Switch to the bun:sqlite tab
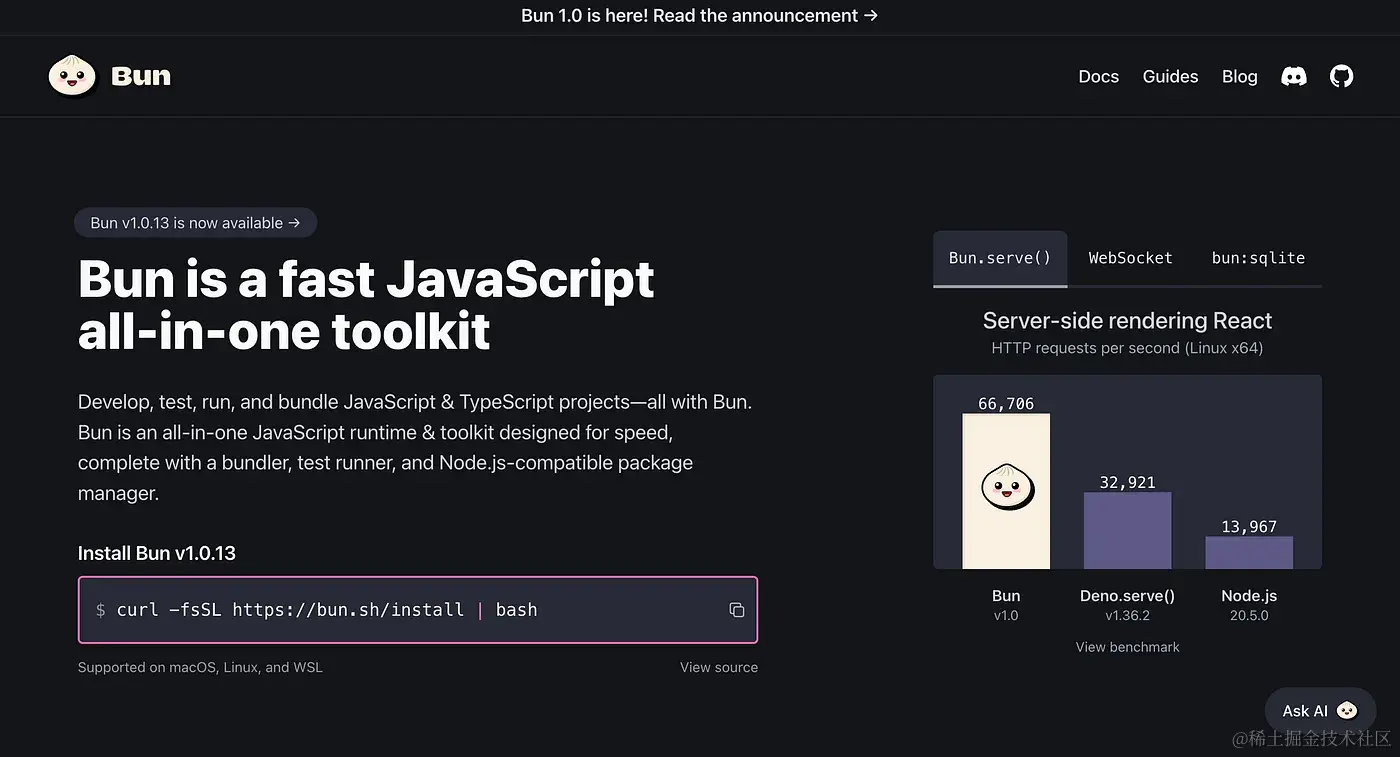The image size is (1400, 757). (x=1258, y=258)
